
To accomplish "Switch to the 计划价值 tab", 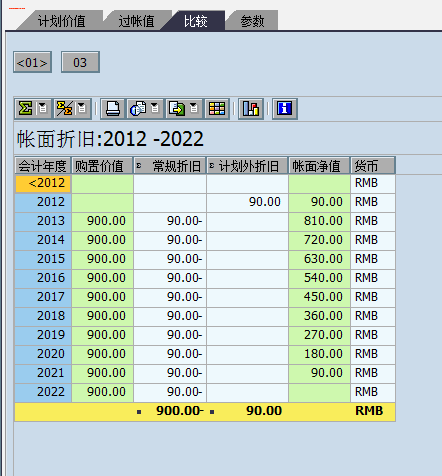I will pos(62,21).
